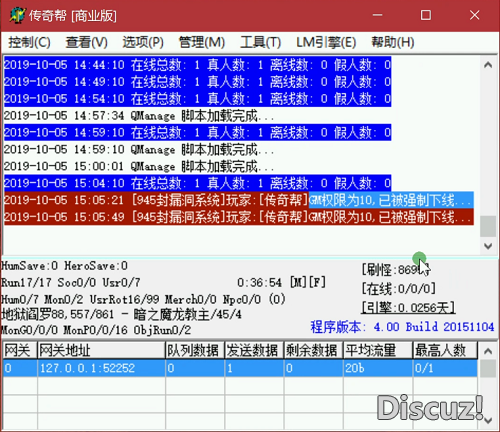
Task: Click the log panel scrollbar thumb
Action: 488,226
